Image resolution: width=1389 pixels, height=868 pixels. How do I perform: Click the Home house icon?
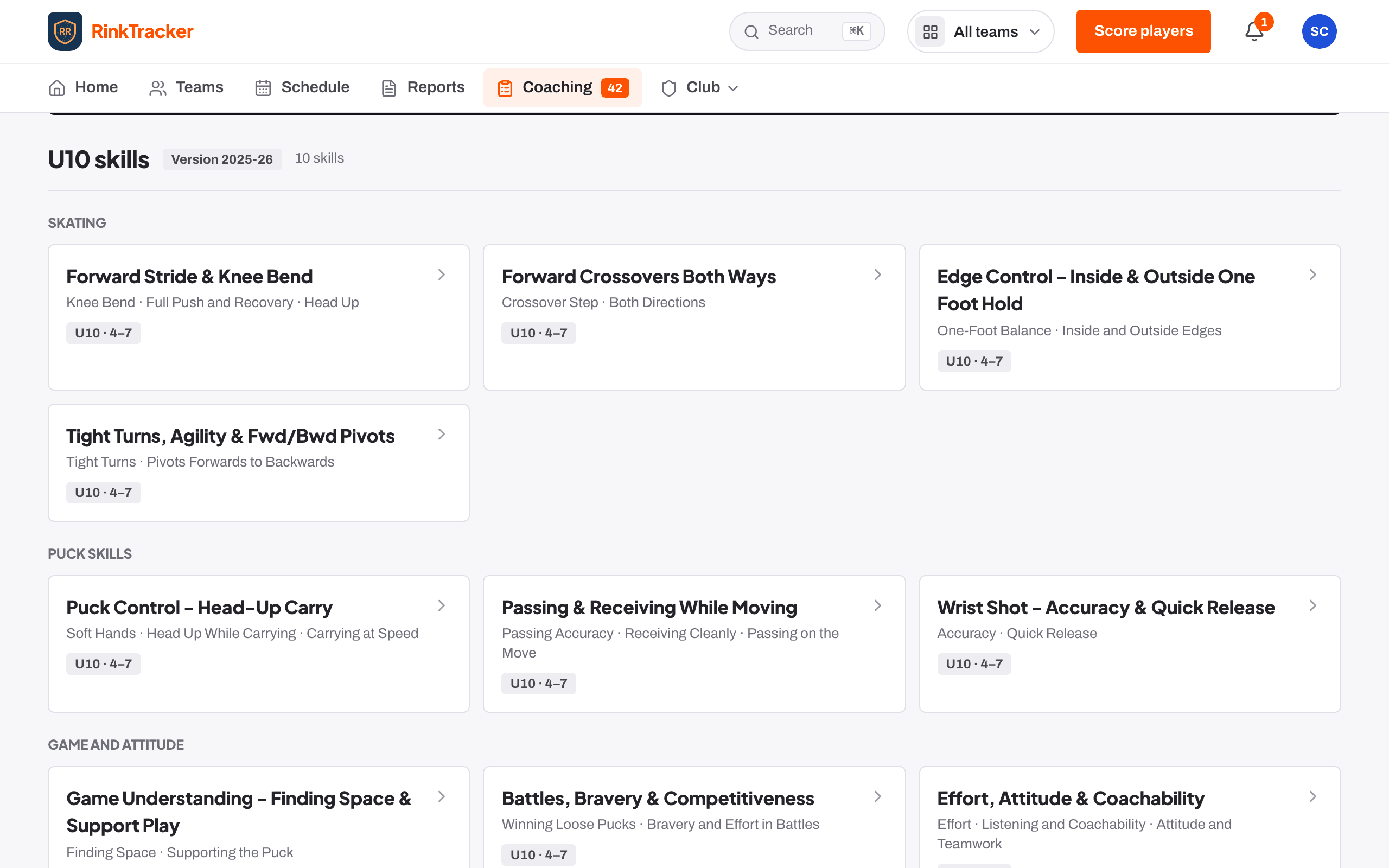pos(57,88)
